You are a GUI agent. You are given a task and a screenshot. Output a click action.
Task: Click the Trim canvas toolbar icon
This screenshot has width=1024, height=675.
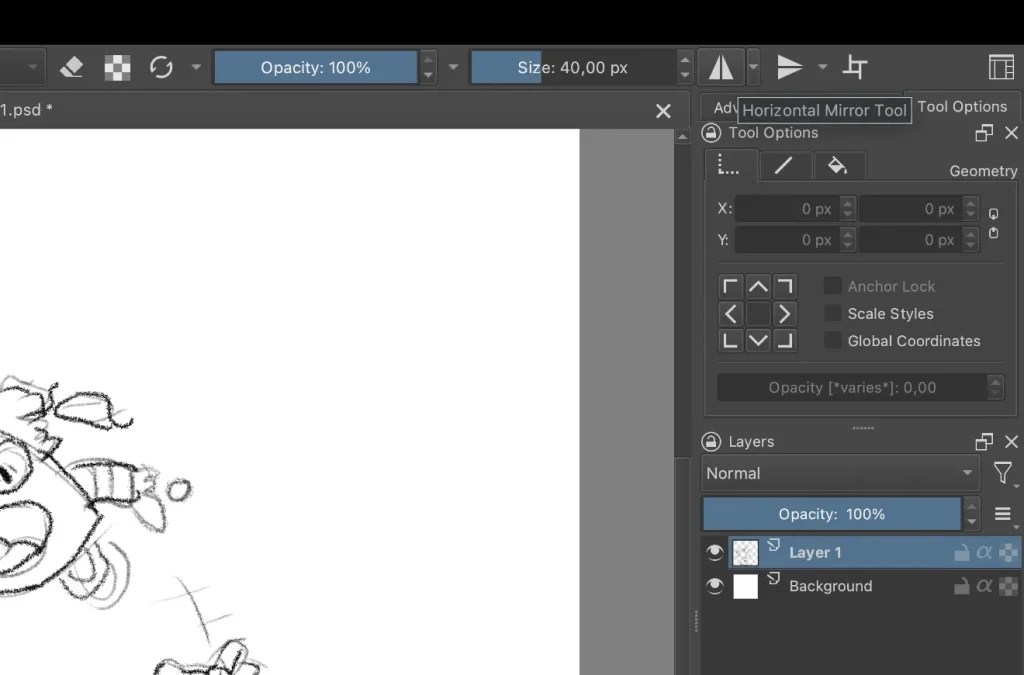(856, 66)
